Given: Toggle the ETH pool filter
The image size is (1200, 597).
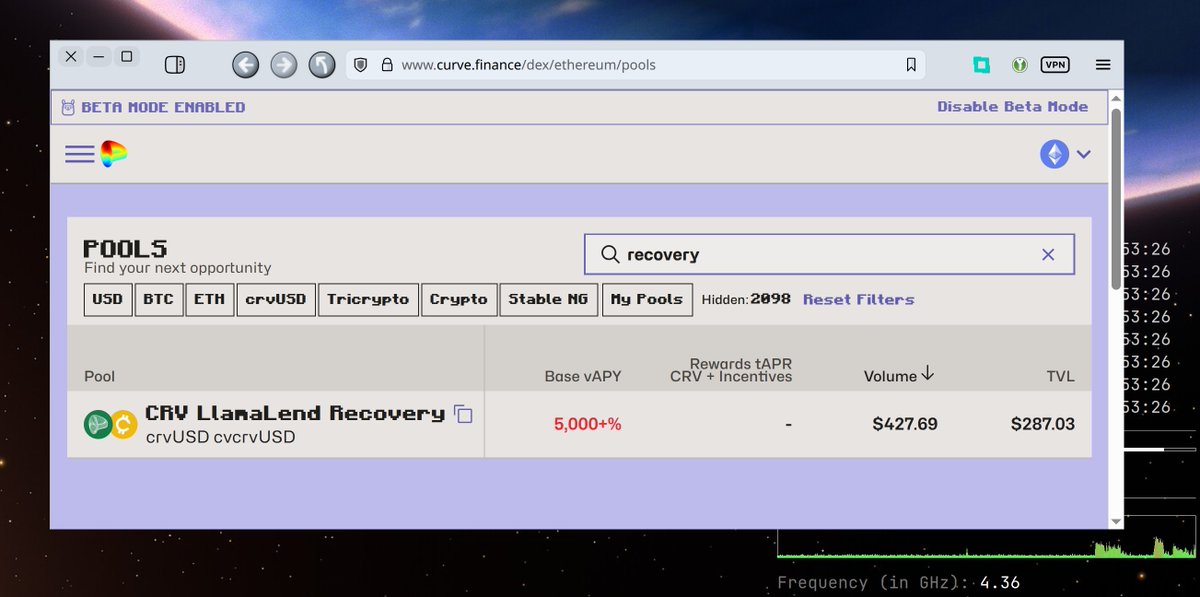Looking at the screenshot, I should tap(209, 299).
